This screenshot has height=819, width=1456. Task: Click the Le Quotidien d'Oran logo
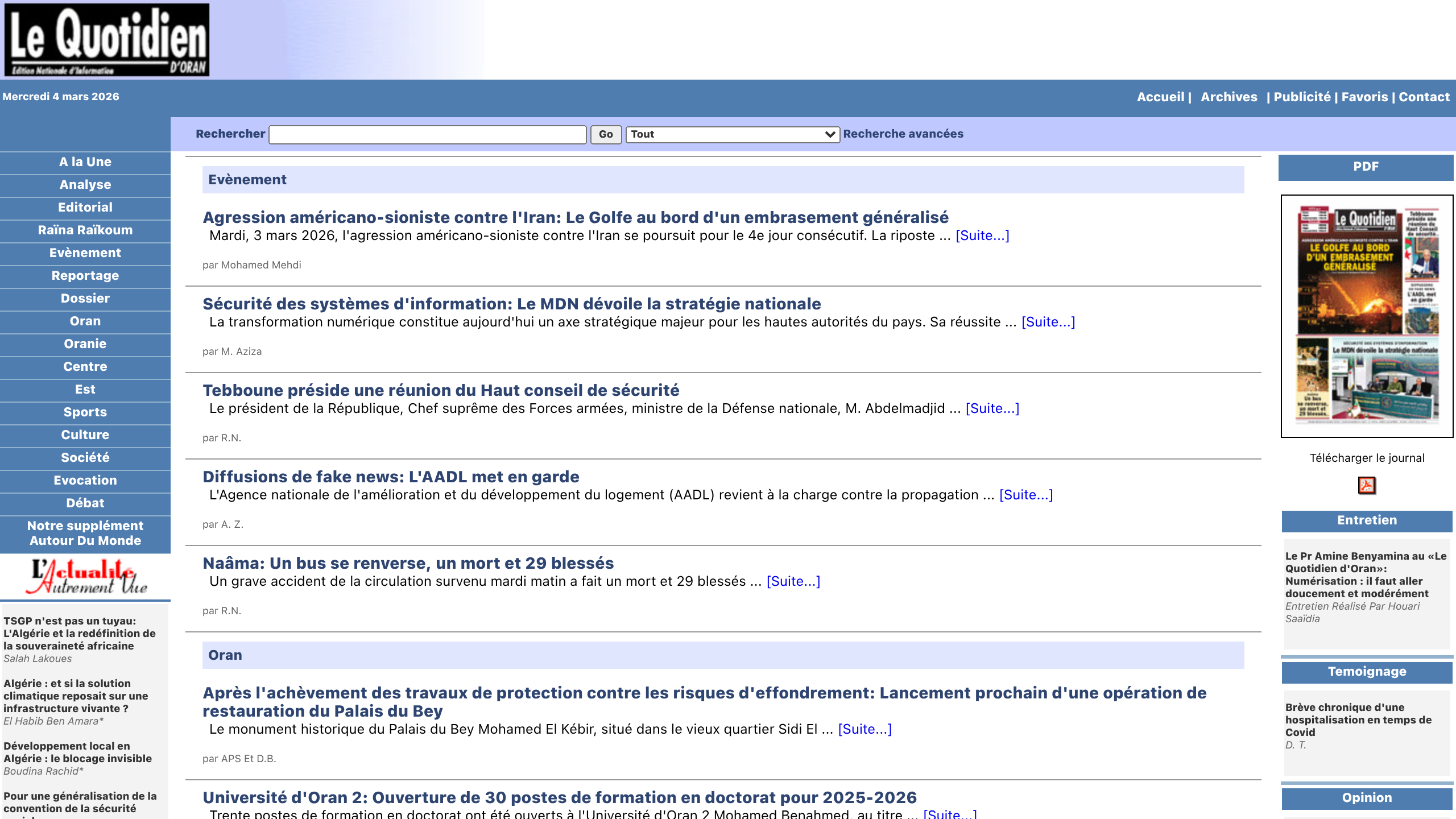click(x=108, y=40)
